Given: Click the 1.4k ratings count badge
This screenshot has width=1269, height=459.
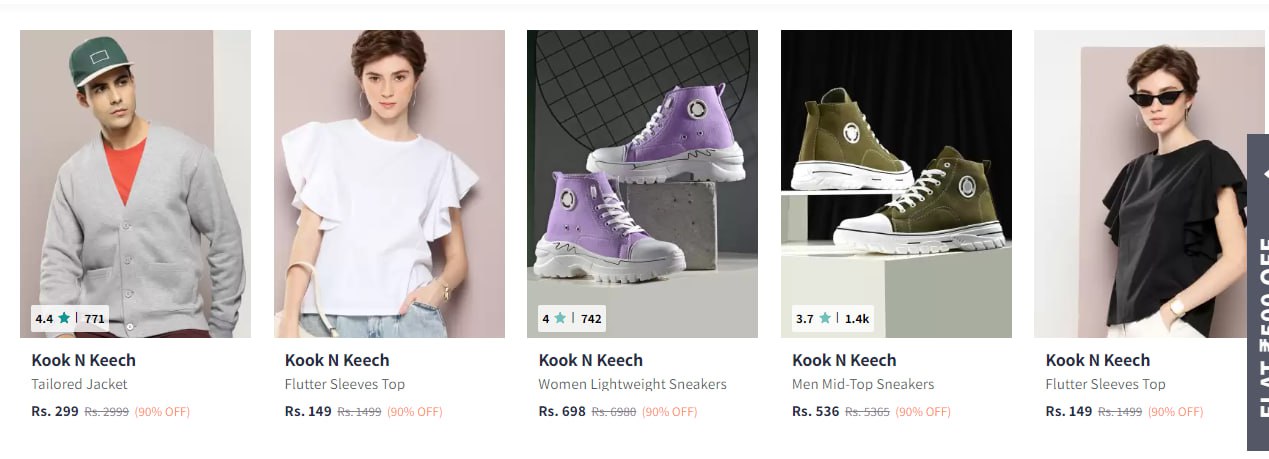Looking at the screenshot, I should [x=857, y=319].
